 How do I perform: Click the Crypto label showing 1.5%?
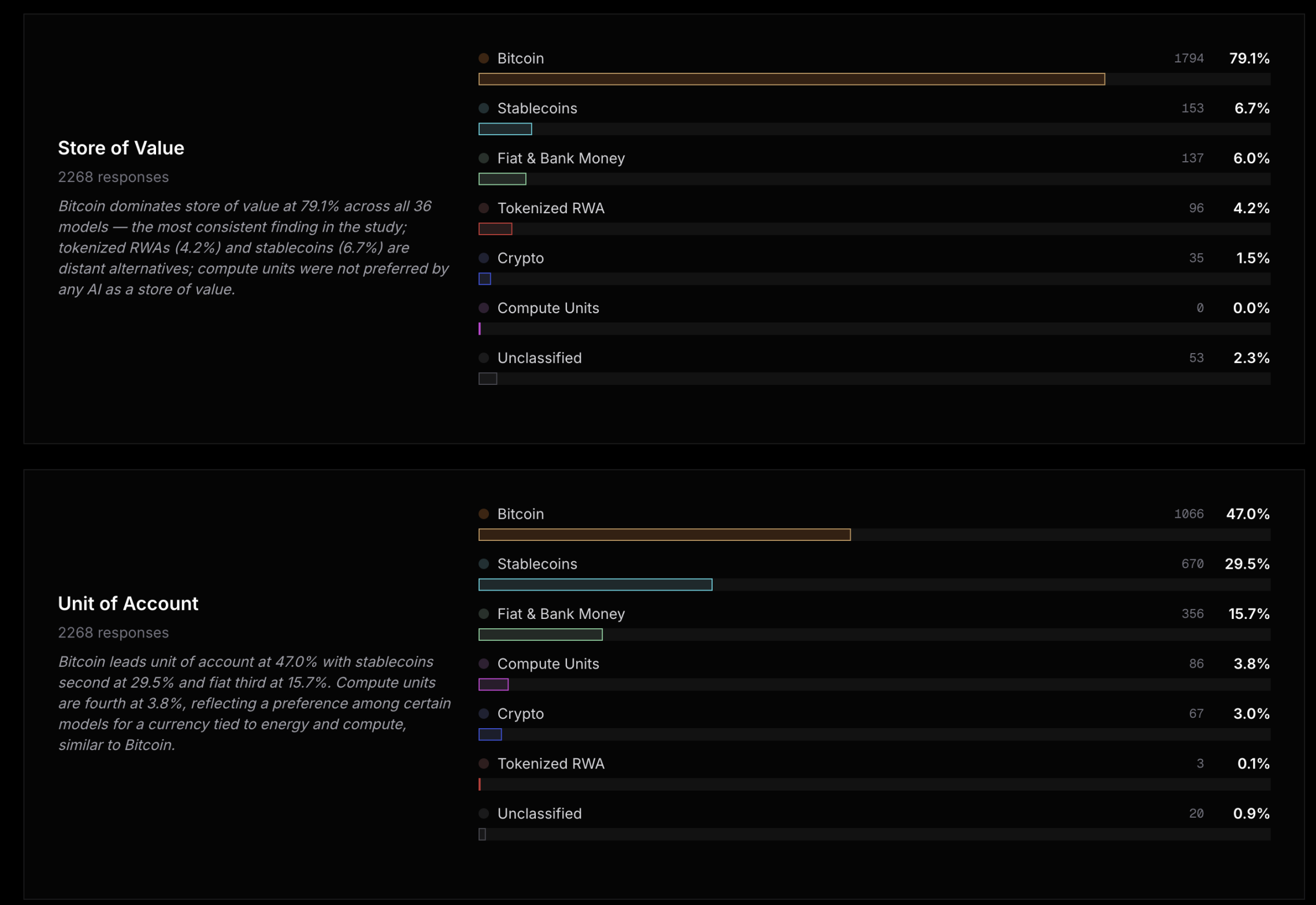(x=520, y=258)
